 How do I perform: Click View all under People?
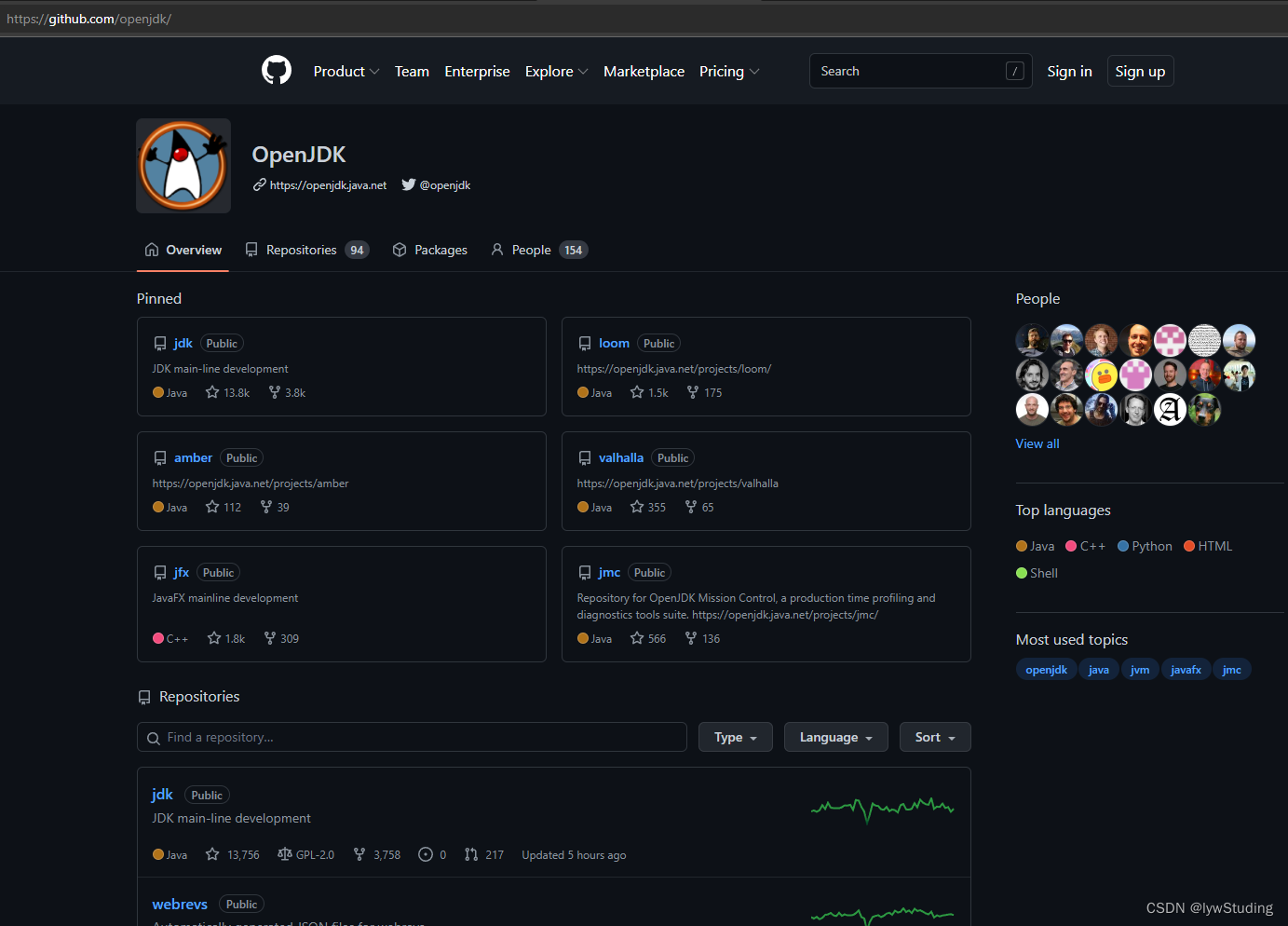[x=1037, y=443]
